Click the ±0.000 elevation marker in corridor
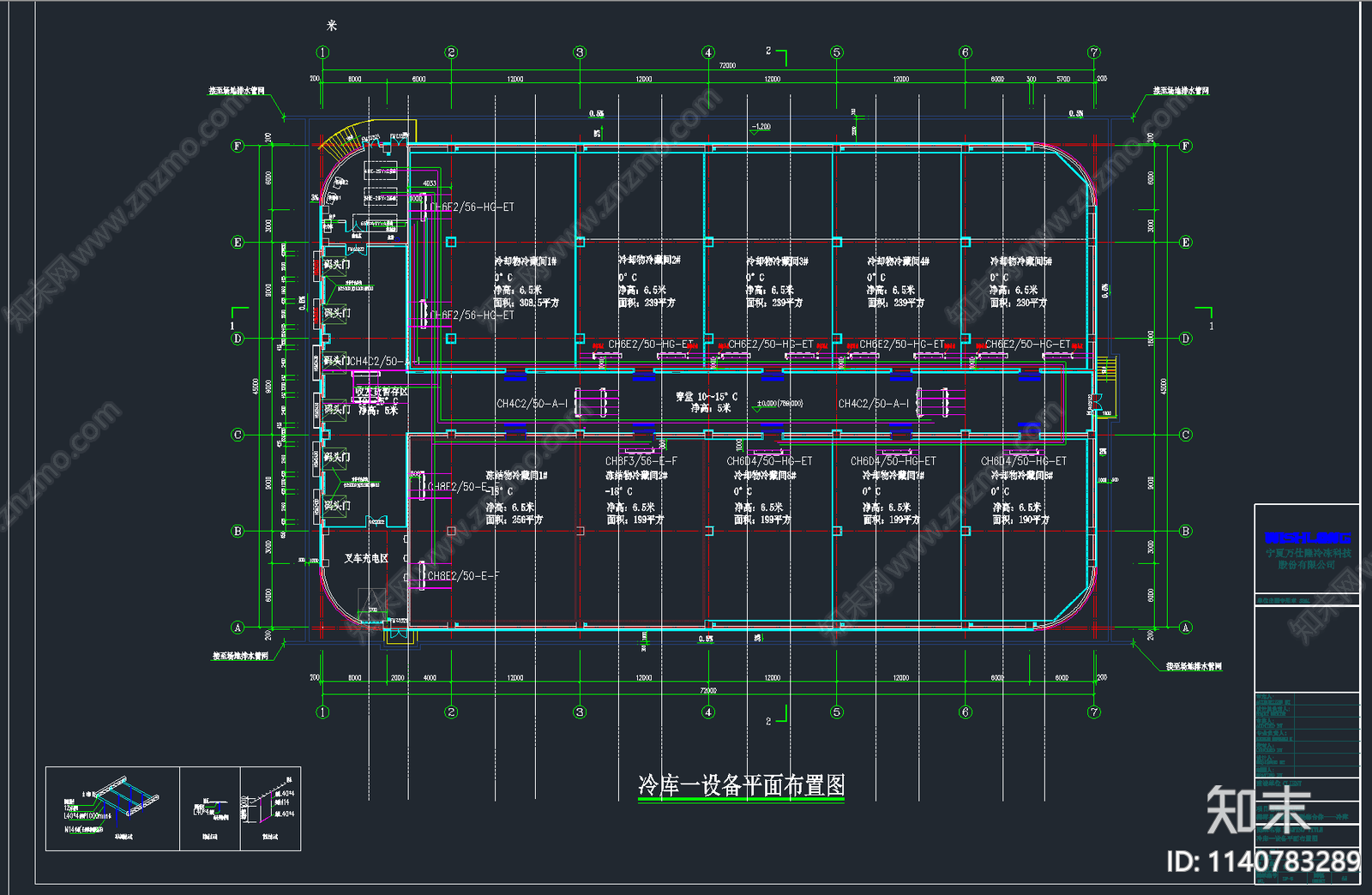1372x895 pixels. point(779,404)
